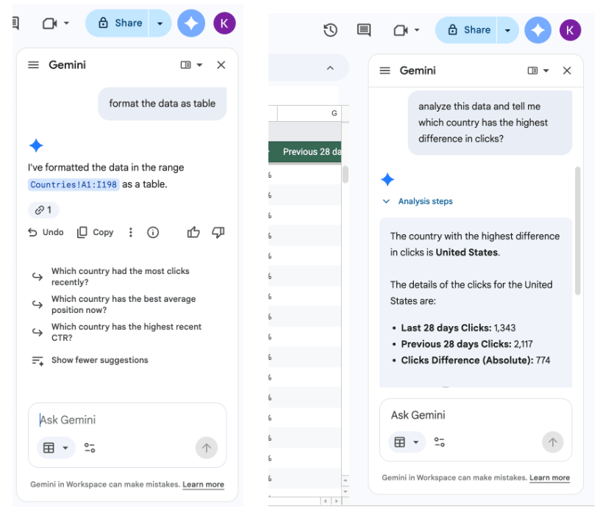This screenshot has height=523, width=600.
Task: Open table source selector in right panel
Action: click(x=407, y=442)
